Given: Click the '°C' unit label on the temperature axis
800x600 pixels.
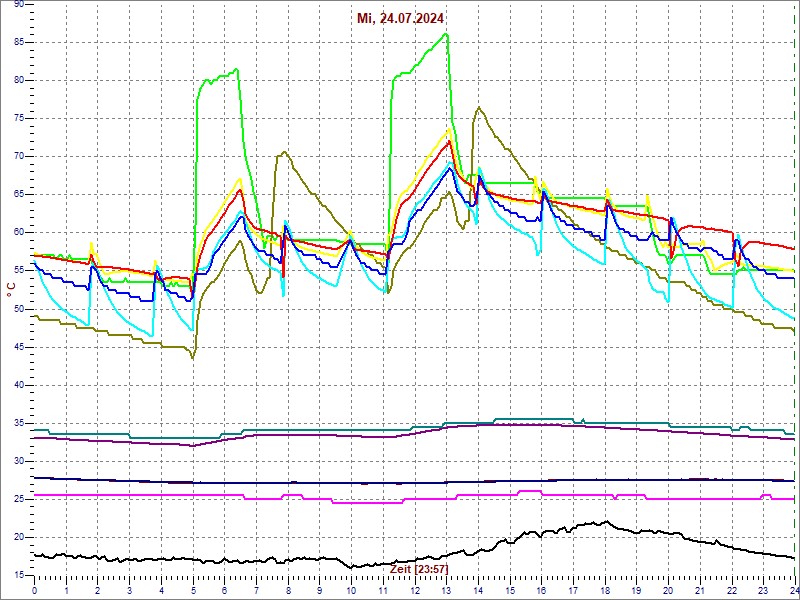Looking at the screenshot, I should [x=11, y=291].
